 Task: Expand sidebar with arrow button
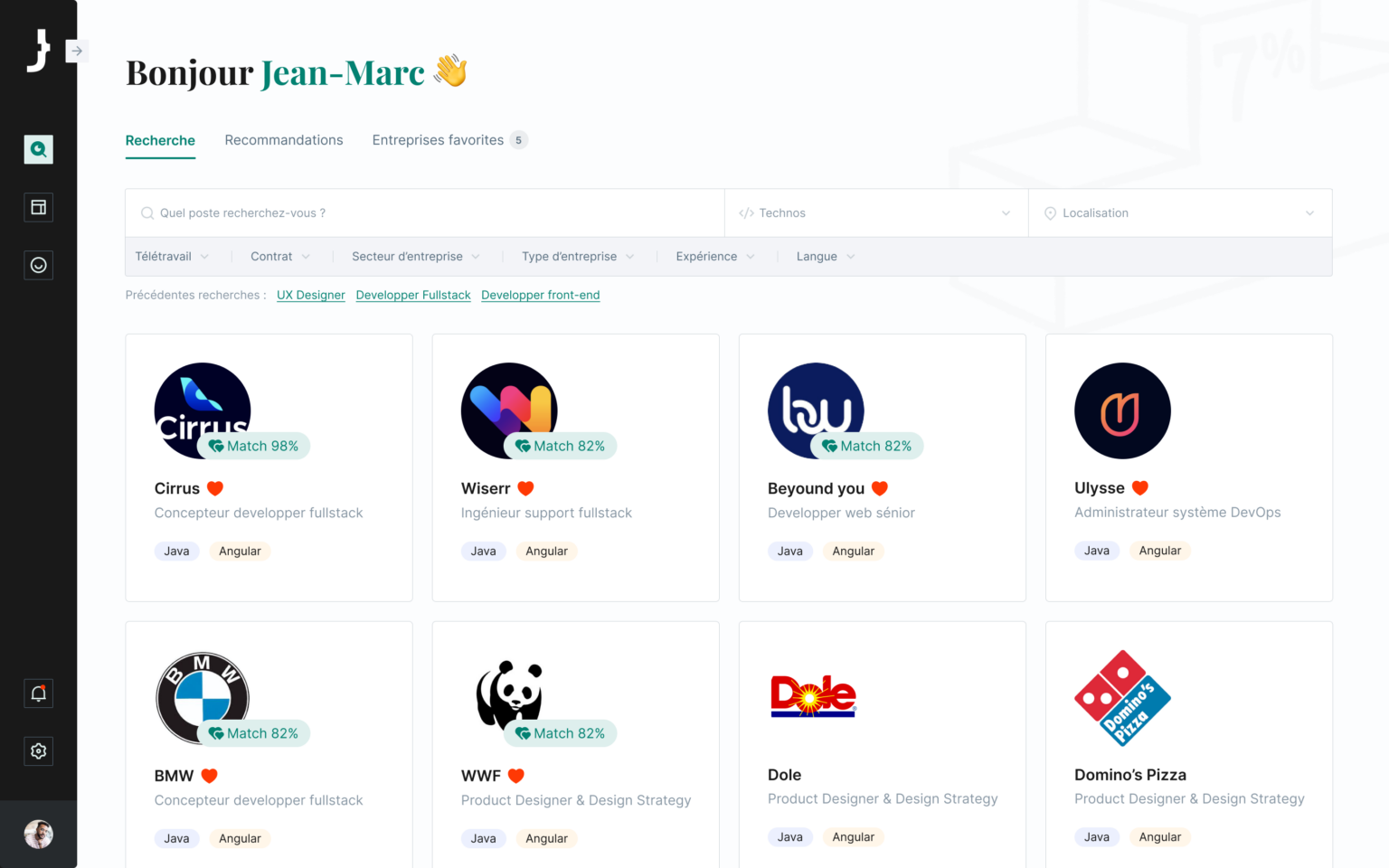(77, 51)
